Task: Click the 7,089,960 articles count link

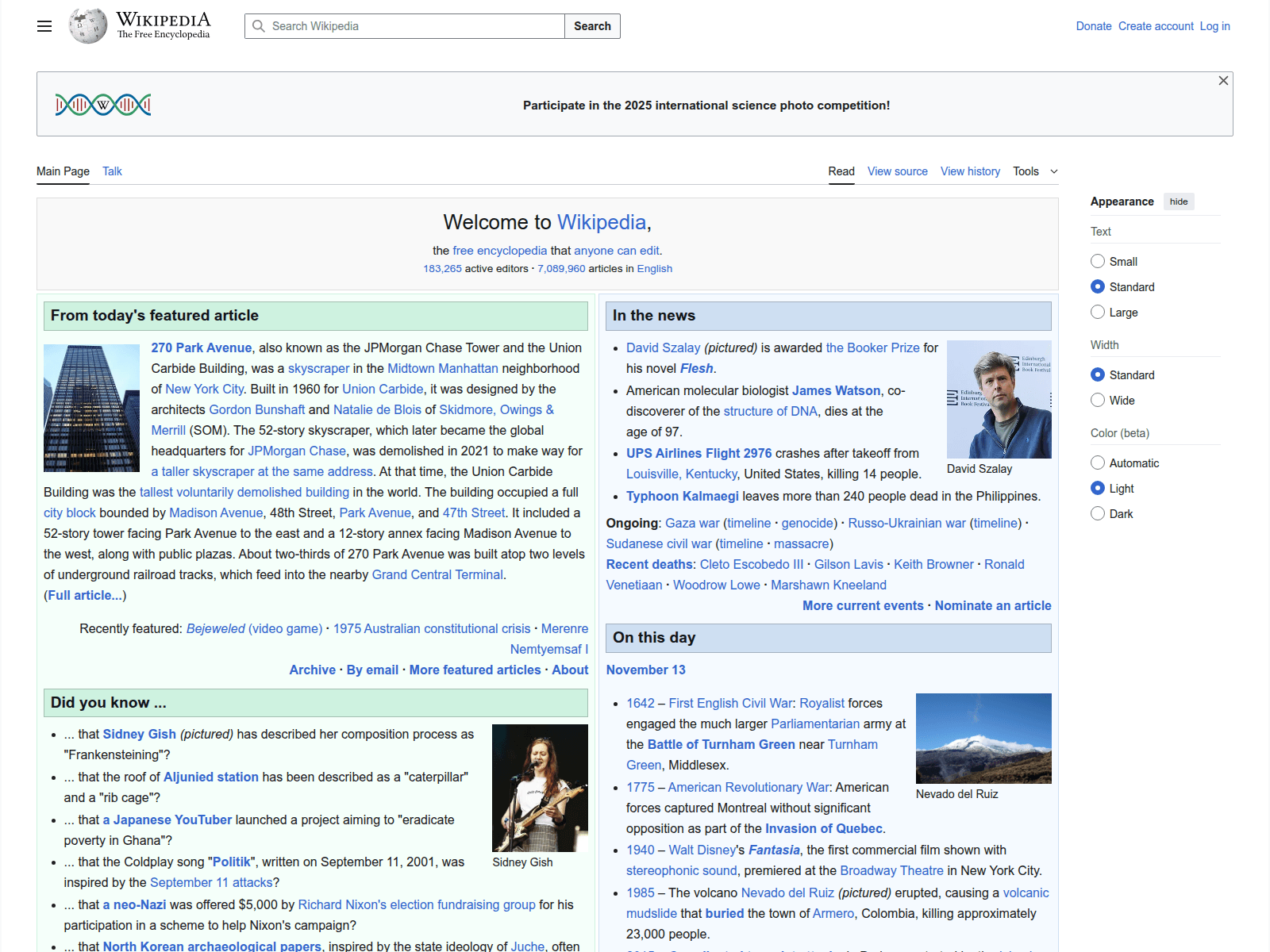Action: pyautogui.click(x=561, y=268)
